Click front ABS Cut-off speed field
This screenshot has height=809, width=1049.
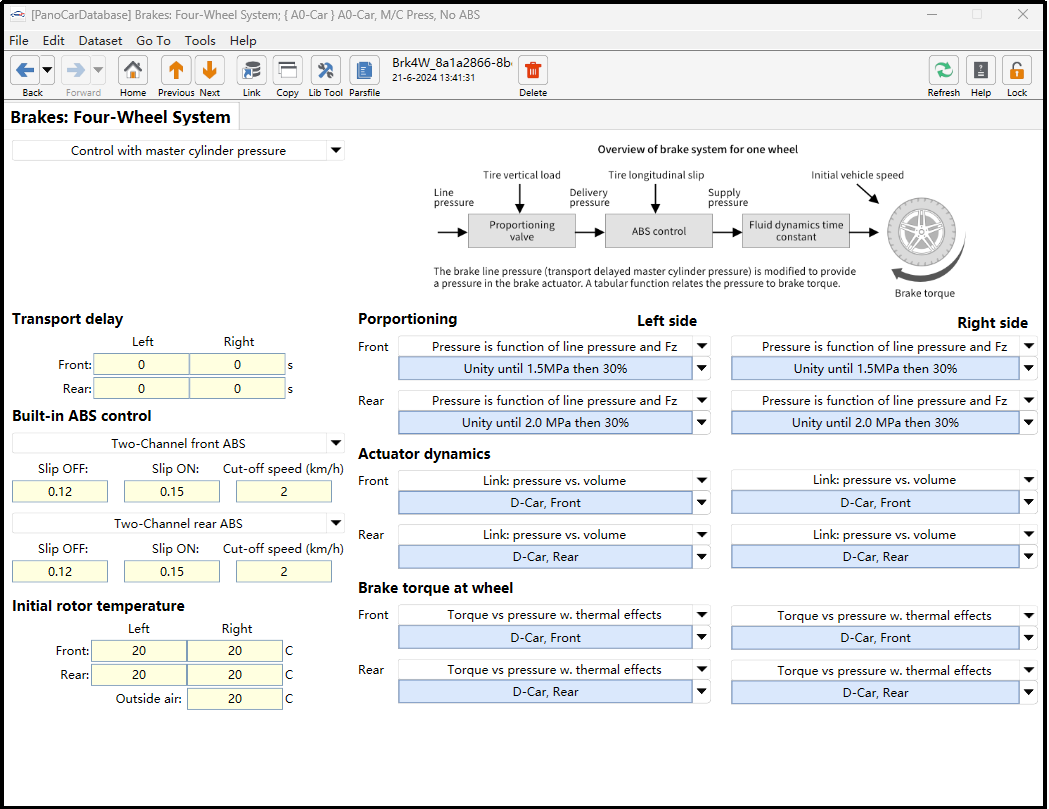point(284,492)
